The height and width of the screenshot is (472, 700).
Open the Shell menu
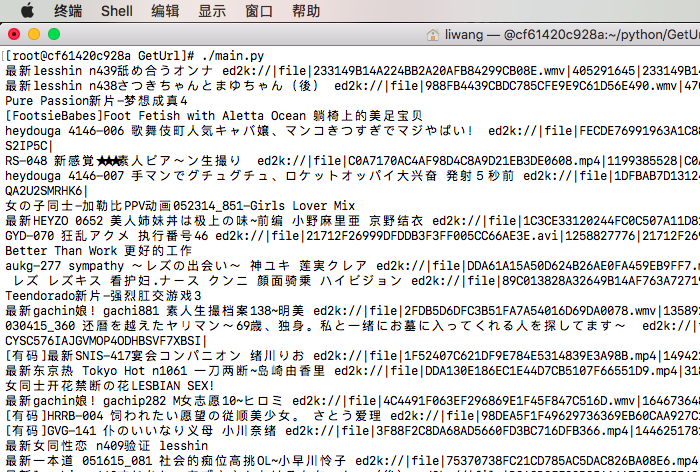117,11
